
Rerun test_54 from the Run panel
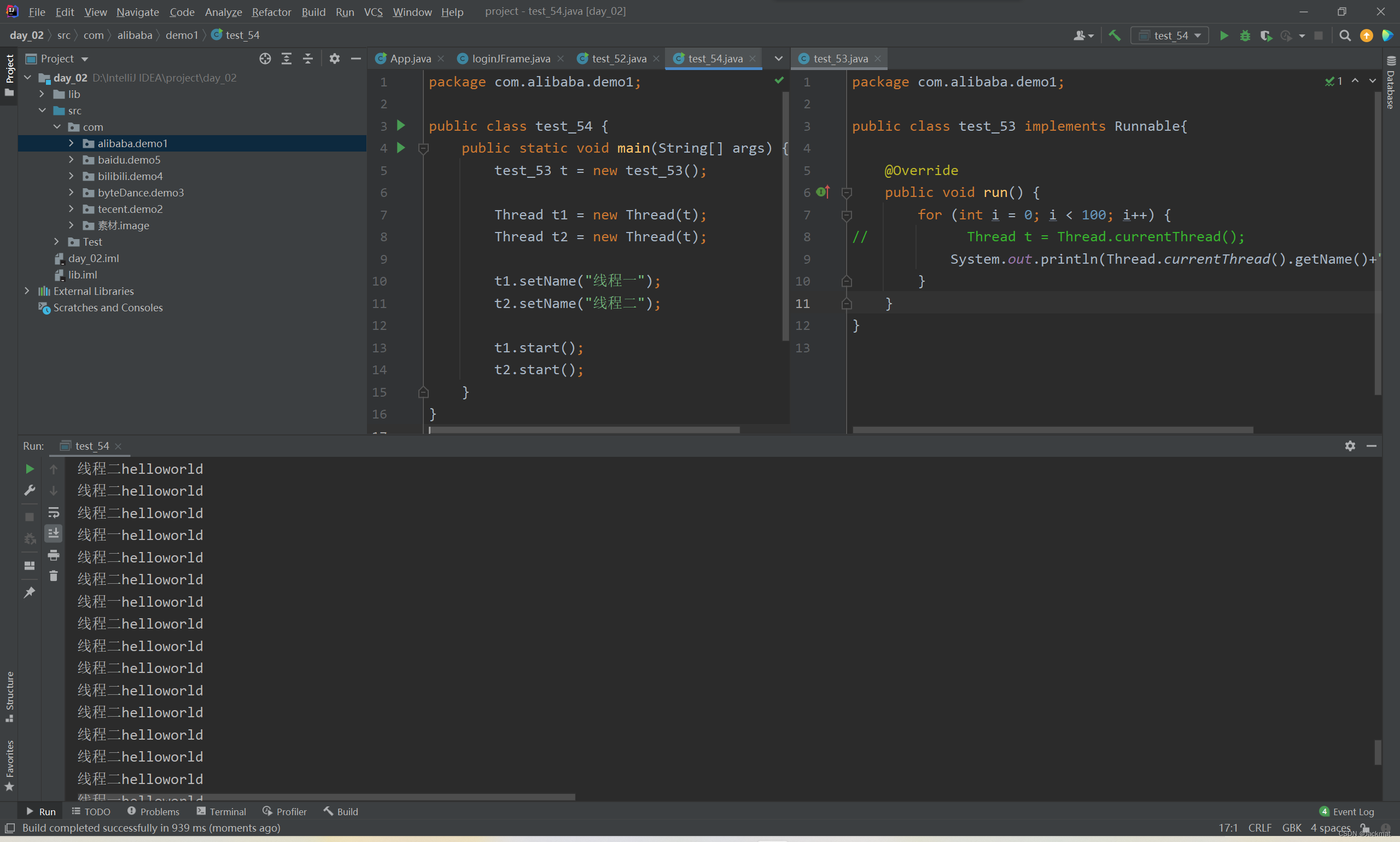tap(30, 469)
